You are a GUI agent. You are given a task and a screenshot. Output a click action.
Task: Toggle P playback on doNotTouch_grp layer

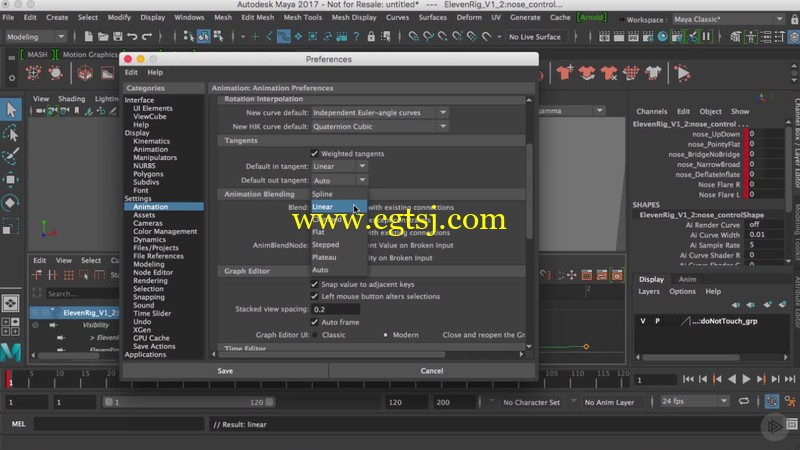657,321
